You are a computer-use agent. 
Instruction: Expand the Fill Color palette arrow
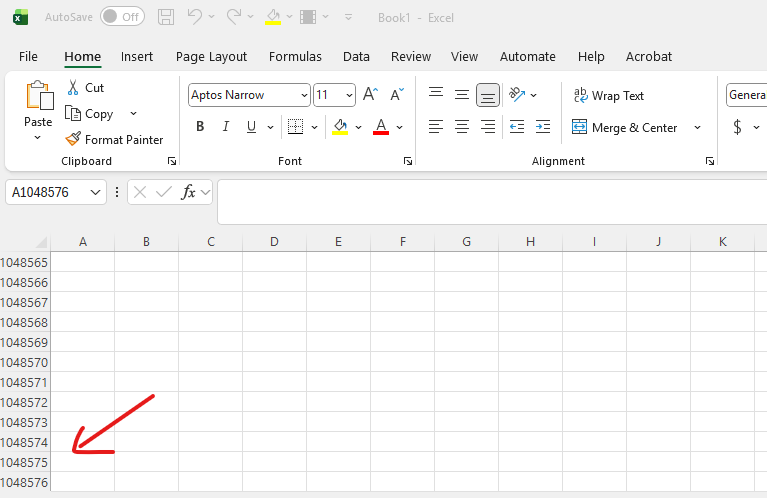click(x=359, y=127)
